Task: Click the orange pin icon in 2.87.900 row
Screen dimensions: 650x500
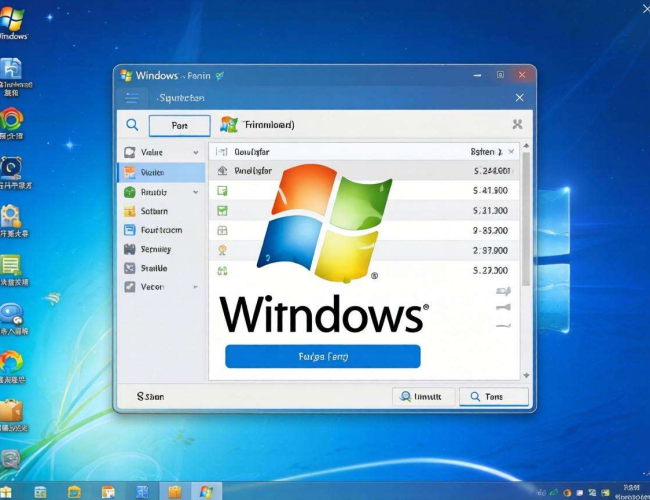Action: click(x=223, y=250)
